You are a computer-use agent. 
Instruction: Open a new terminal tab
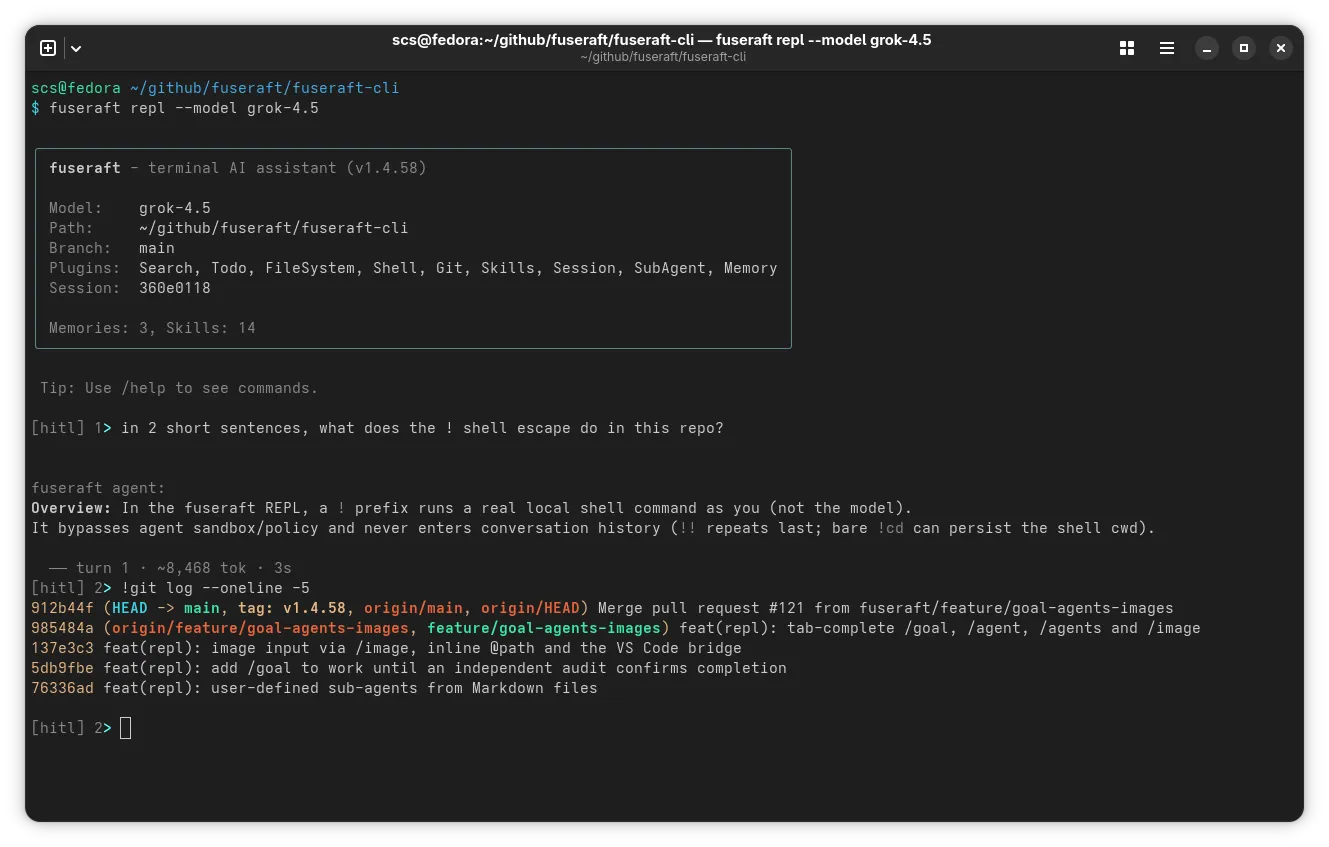tap(48, 48)
